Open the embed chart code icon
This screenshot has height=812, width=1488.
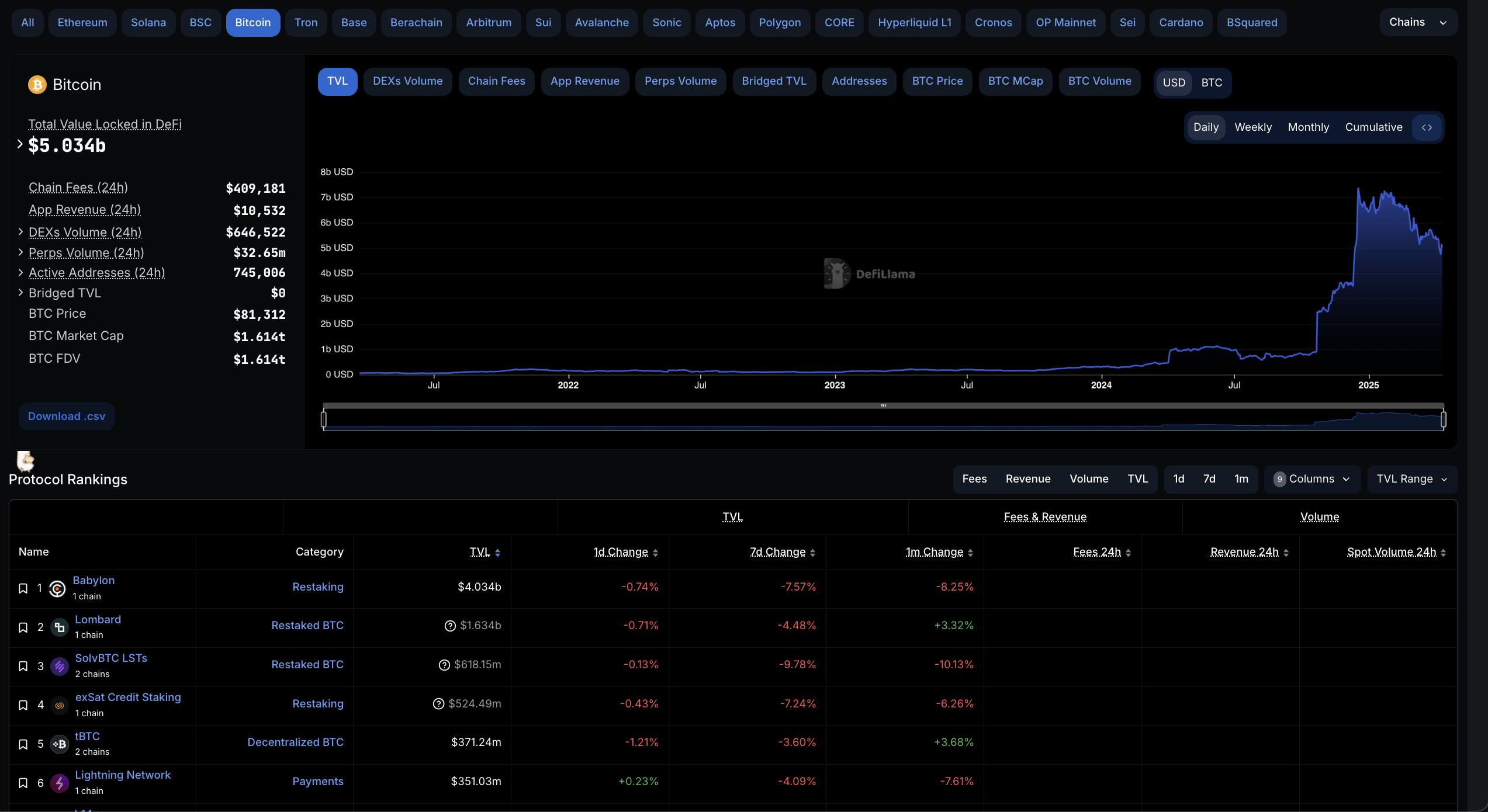pyautogui.click(x=1427, y=127)
